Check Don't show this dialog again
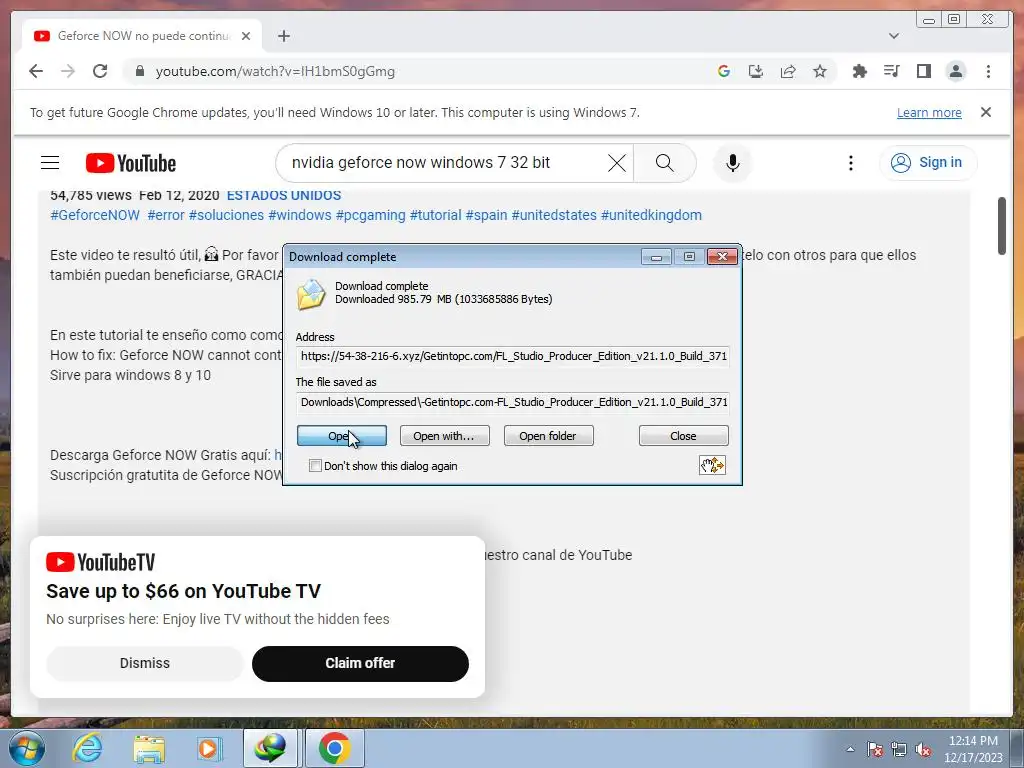Viewport: 1024px width, 768px height. click(x=315, y=466)
